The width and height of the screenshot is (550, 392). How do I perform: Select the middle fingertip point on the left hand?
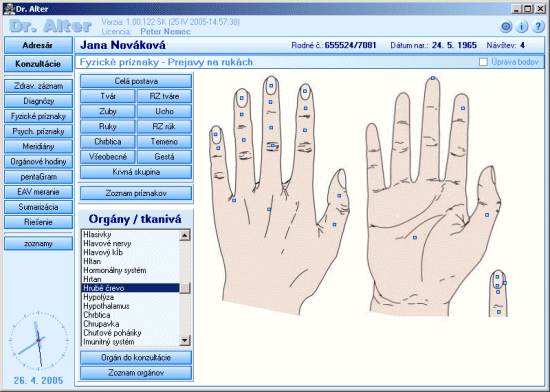coord(271,86)
